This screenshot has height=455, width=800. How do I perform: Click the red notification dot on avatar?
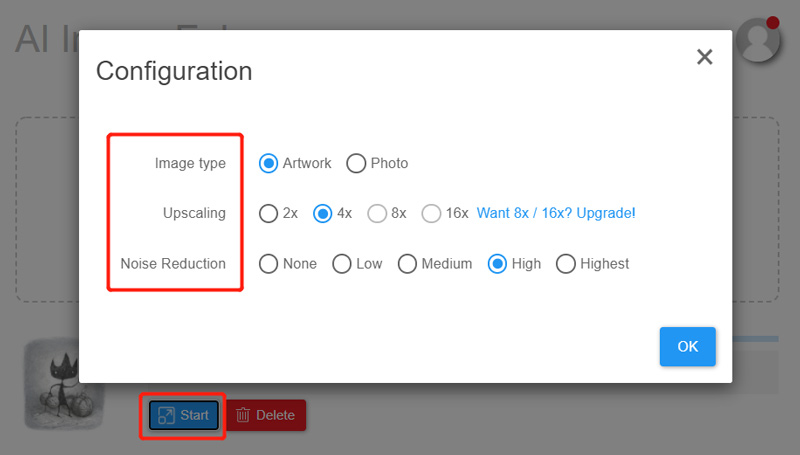pos(772,22)
